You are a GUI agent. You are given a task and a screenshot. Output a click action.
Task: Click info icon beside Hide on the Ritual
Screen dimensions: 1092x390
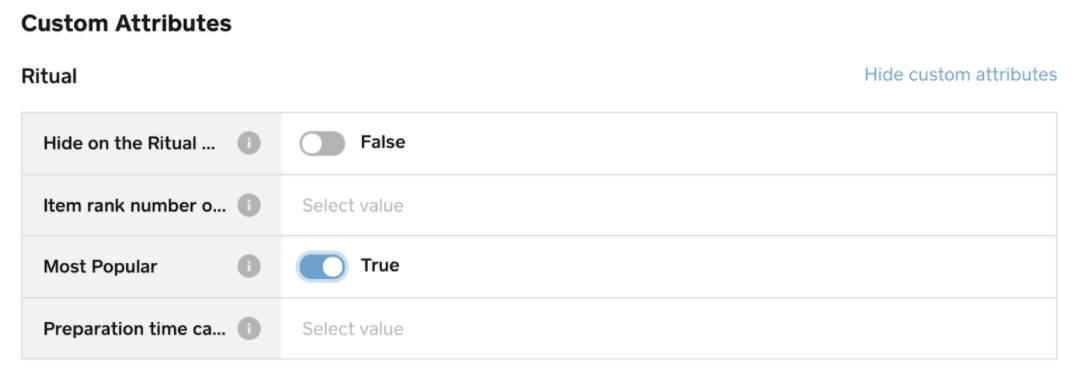coord(249,143)
